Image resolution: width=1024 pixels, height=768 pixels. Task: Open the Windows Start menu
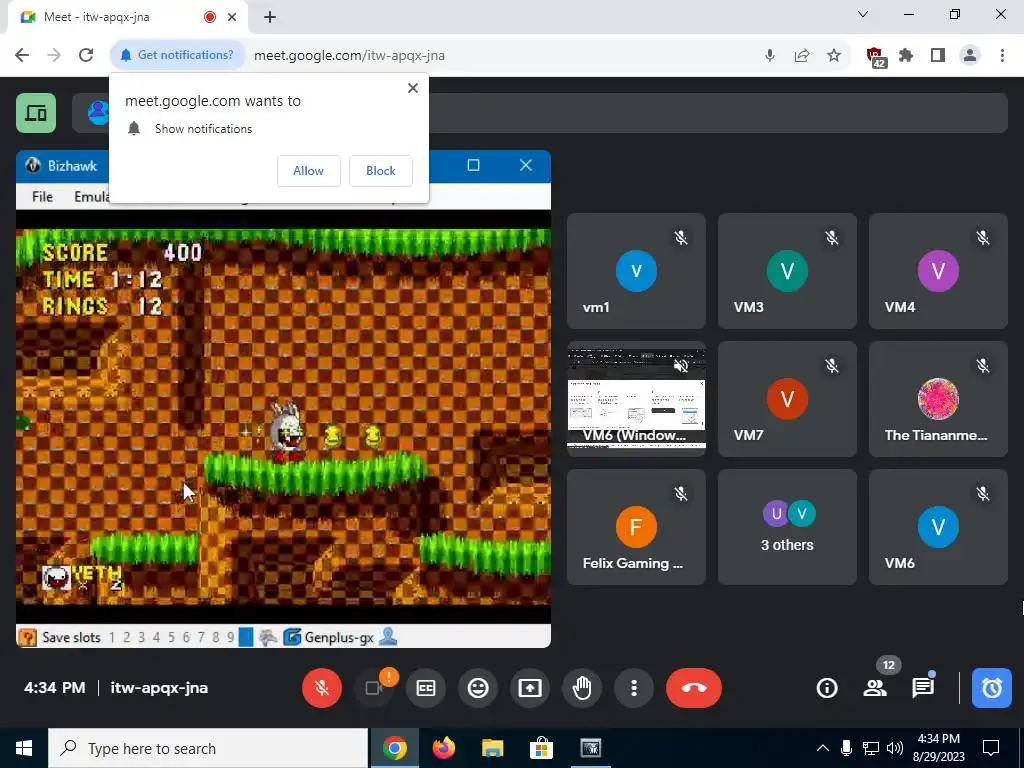24,748
